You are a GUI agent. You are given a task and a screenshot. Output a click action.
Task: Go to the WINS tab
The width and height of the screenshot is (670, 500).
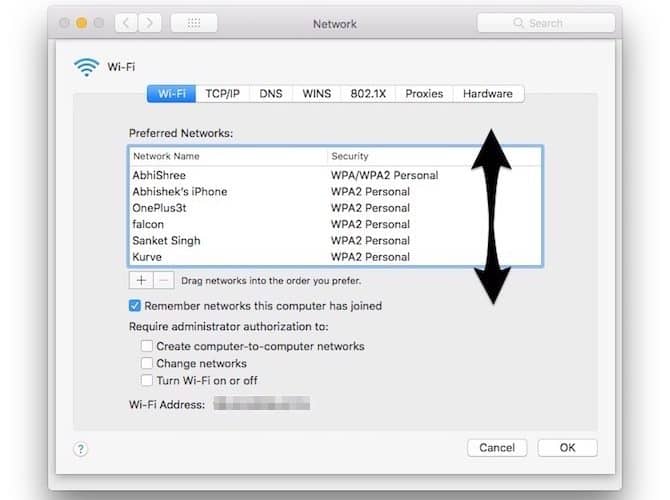click(x=317, y=94)
